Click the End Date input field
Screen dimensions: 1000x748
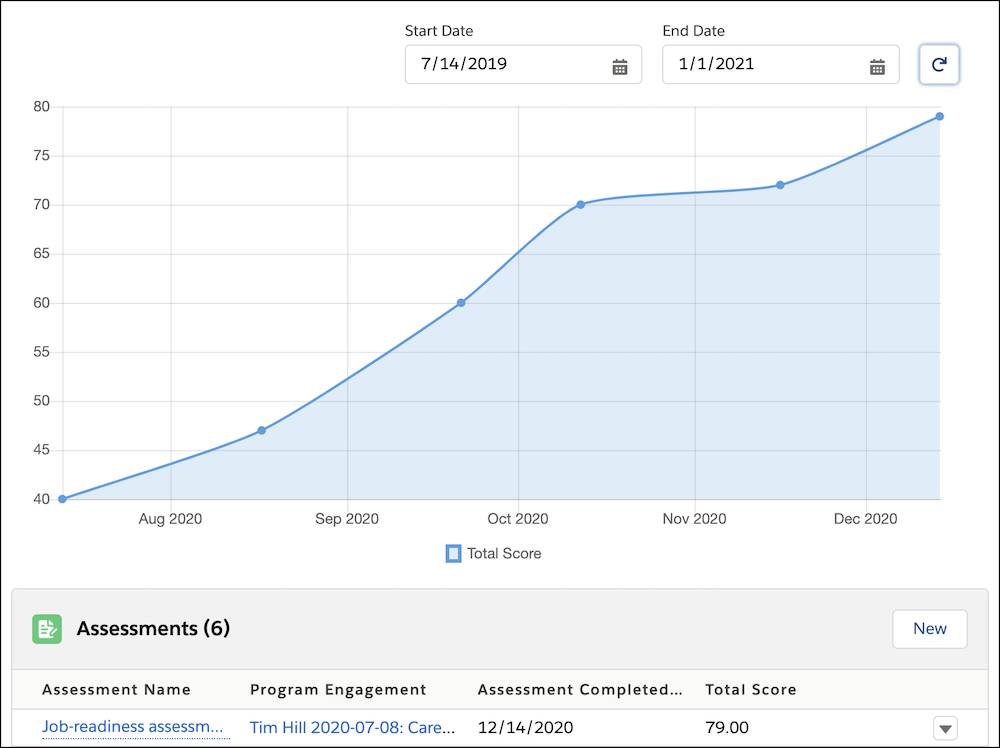pyautogui.click(x=781, y=64)
